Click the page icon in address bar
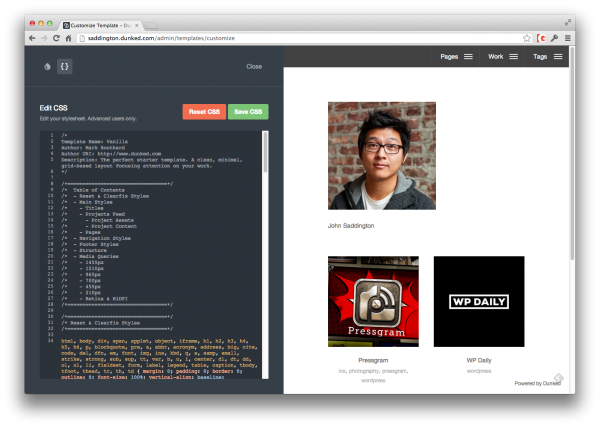600x428 pixels. 82,38
